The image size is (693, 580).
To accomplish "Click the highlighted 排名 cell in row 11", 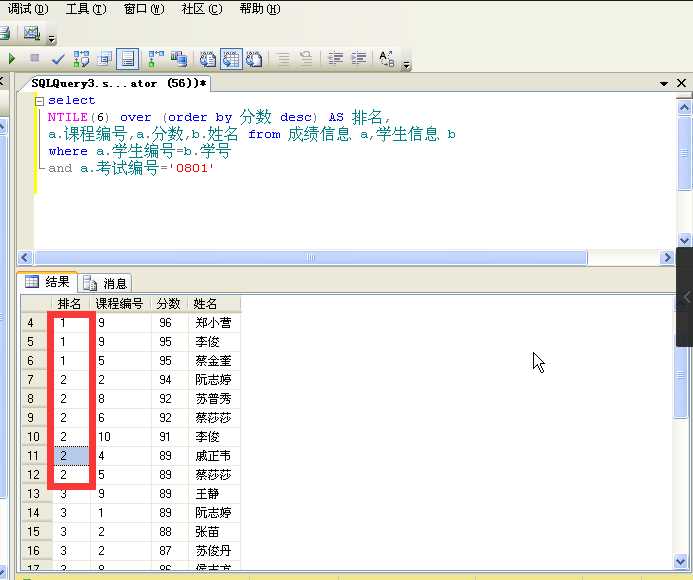I will pos(72,456).
